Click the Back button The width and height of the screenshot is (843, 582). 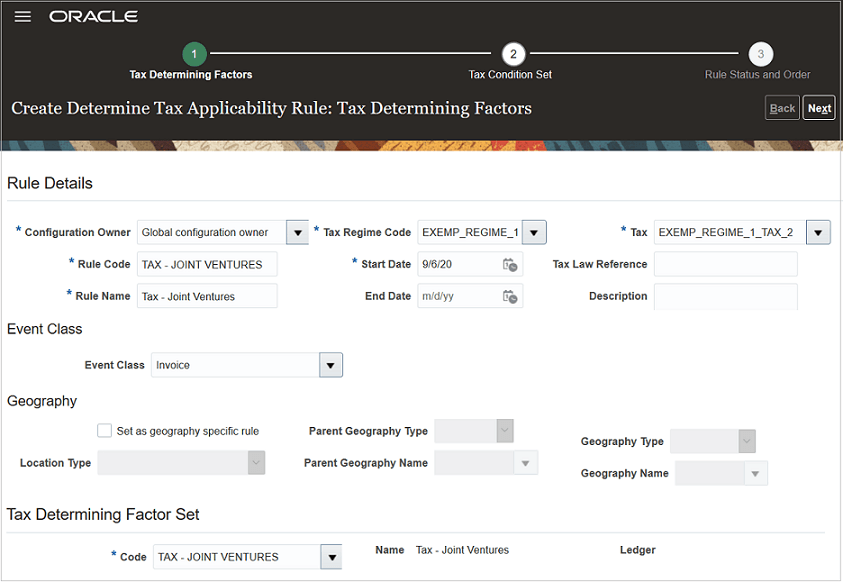click(x=782, y=107)
